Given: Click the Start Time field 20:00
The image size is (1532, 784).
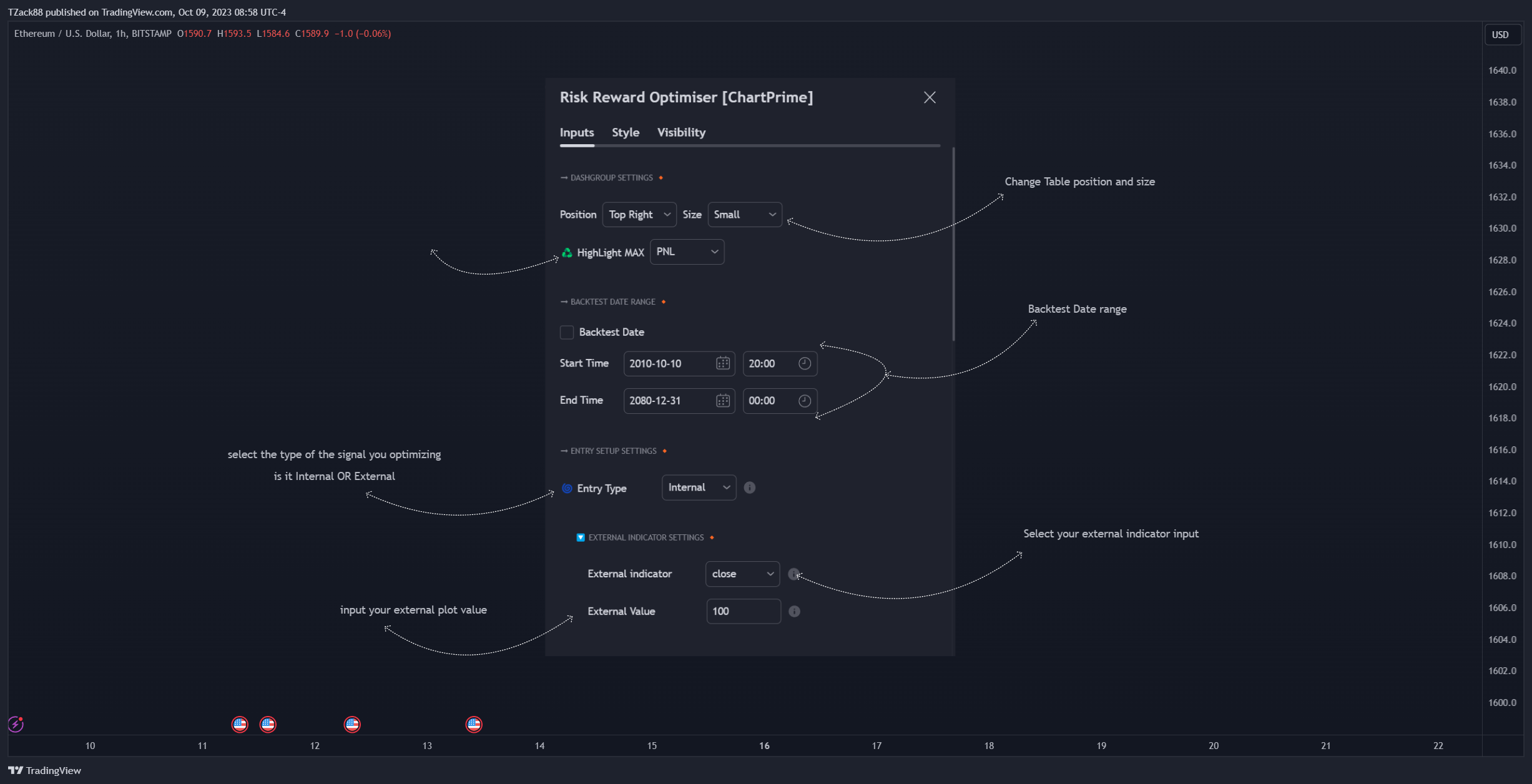Looking at the screenshot, I should tap(780, 363).
